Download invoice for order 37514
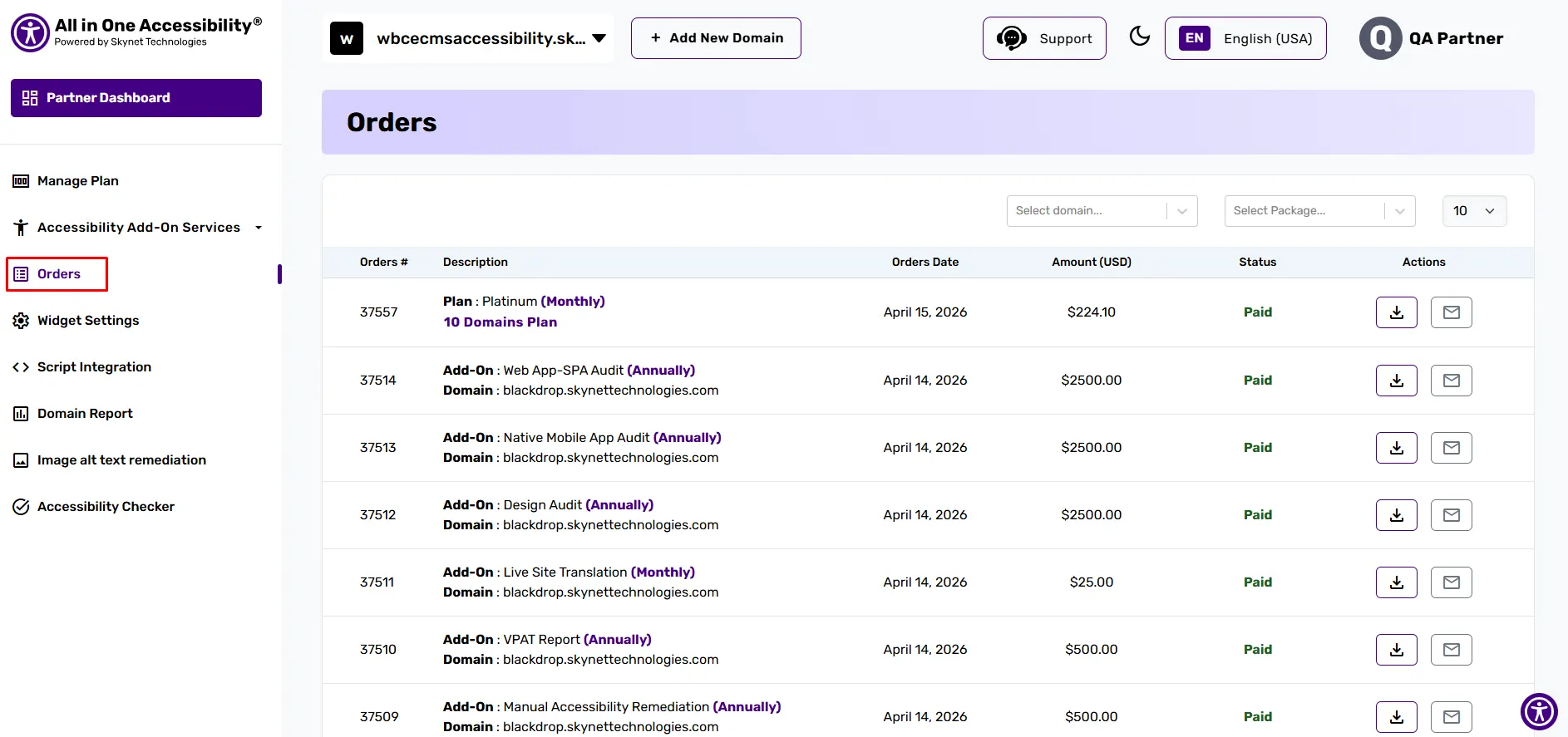This screenshot has width=1568, height=737. pyautogui.click(x=1397, y=381)
